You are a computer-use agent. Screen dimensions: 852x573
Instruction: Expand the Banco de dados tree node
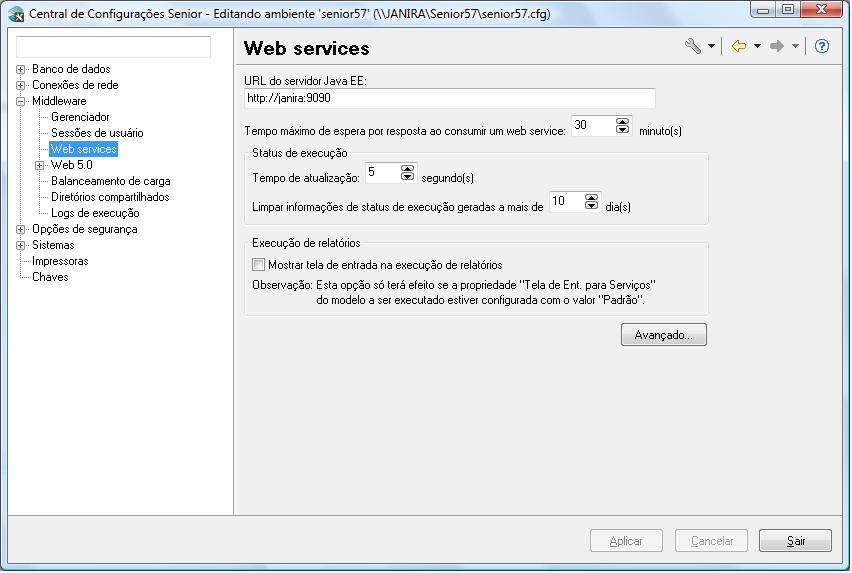21,70
